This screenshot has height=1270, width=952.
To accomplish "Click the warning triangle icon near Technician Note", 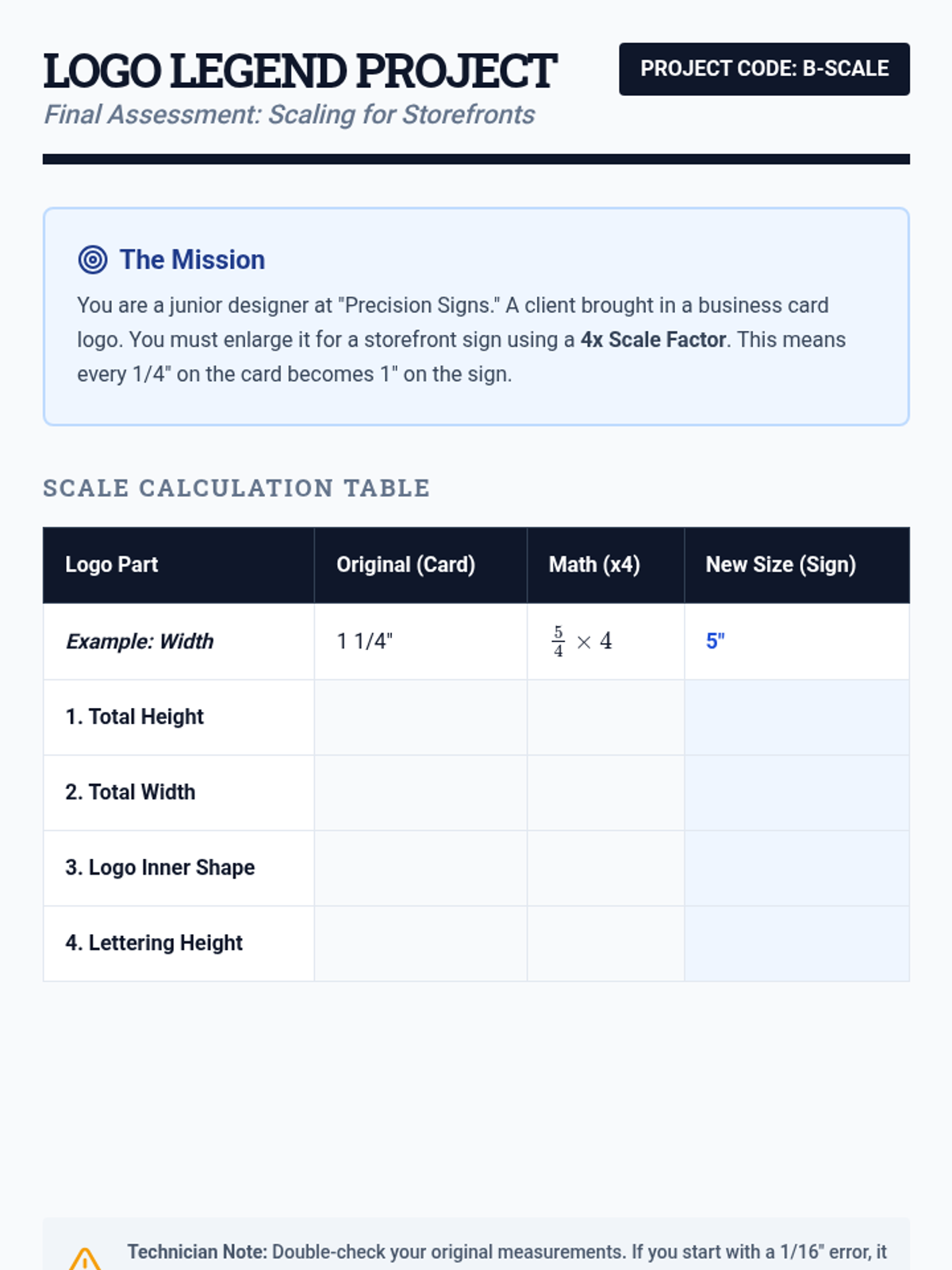I will point(85,1259).
